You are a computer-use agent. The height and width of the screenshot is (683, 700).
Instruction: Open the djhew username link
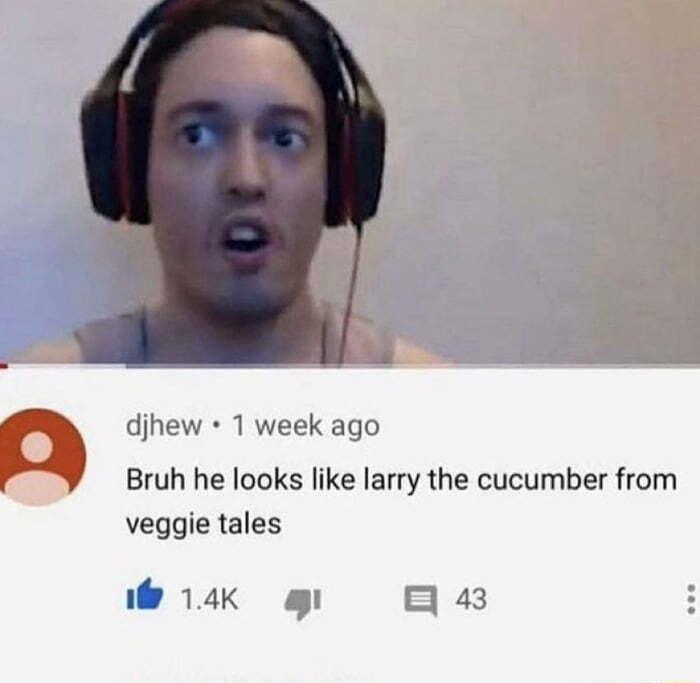pos(163,425)
